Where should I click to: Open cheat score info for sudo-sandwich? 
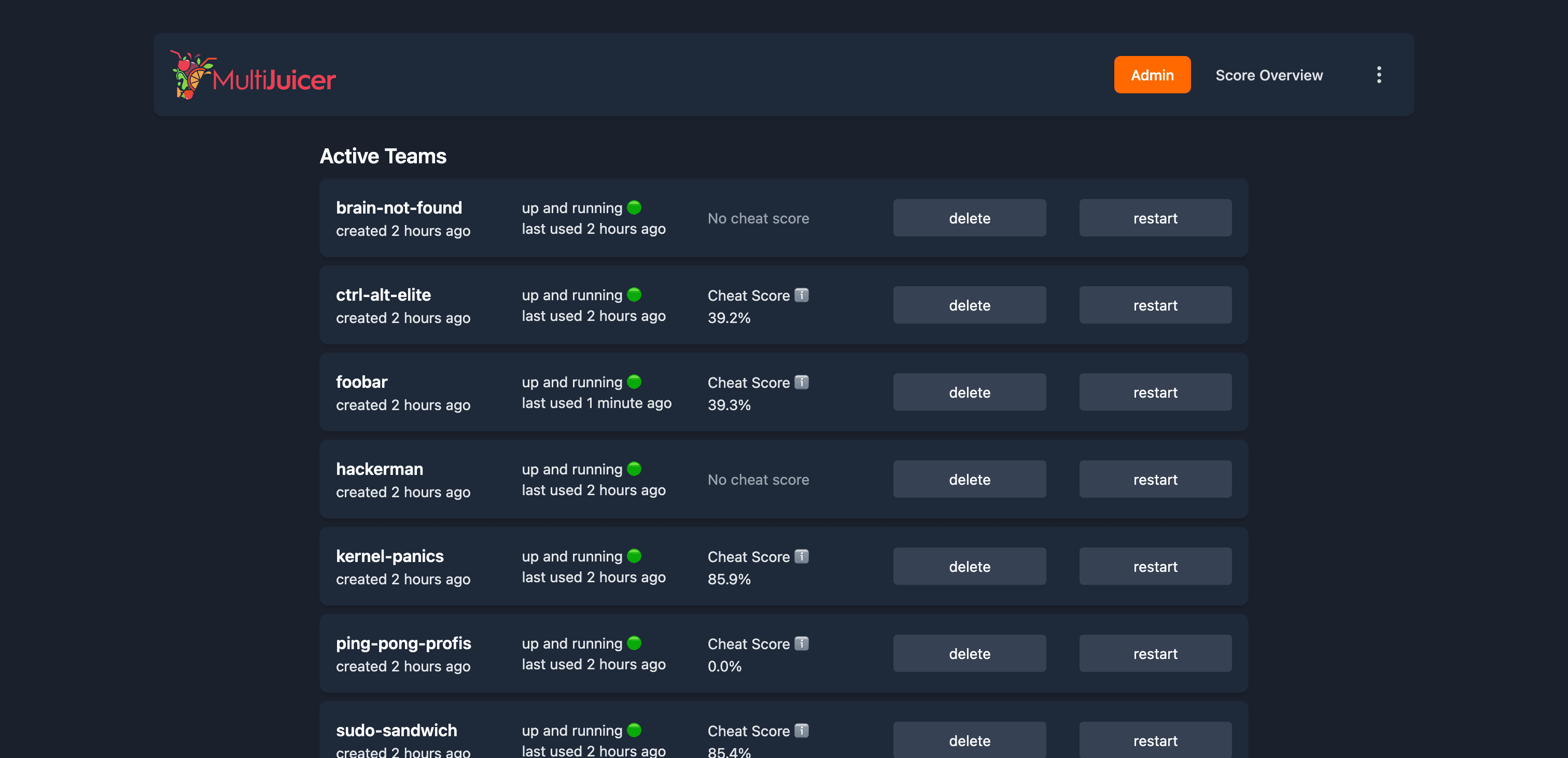pos(802,731)
